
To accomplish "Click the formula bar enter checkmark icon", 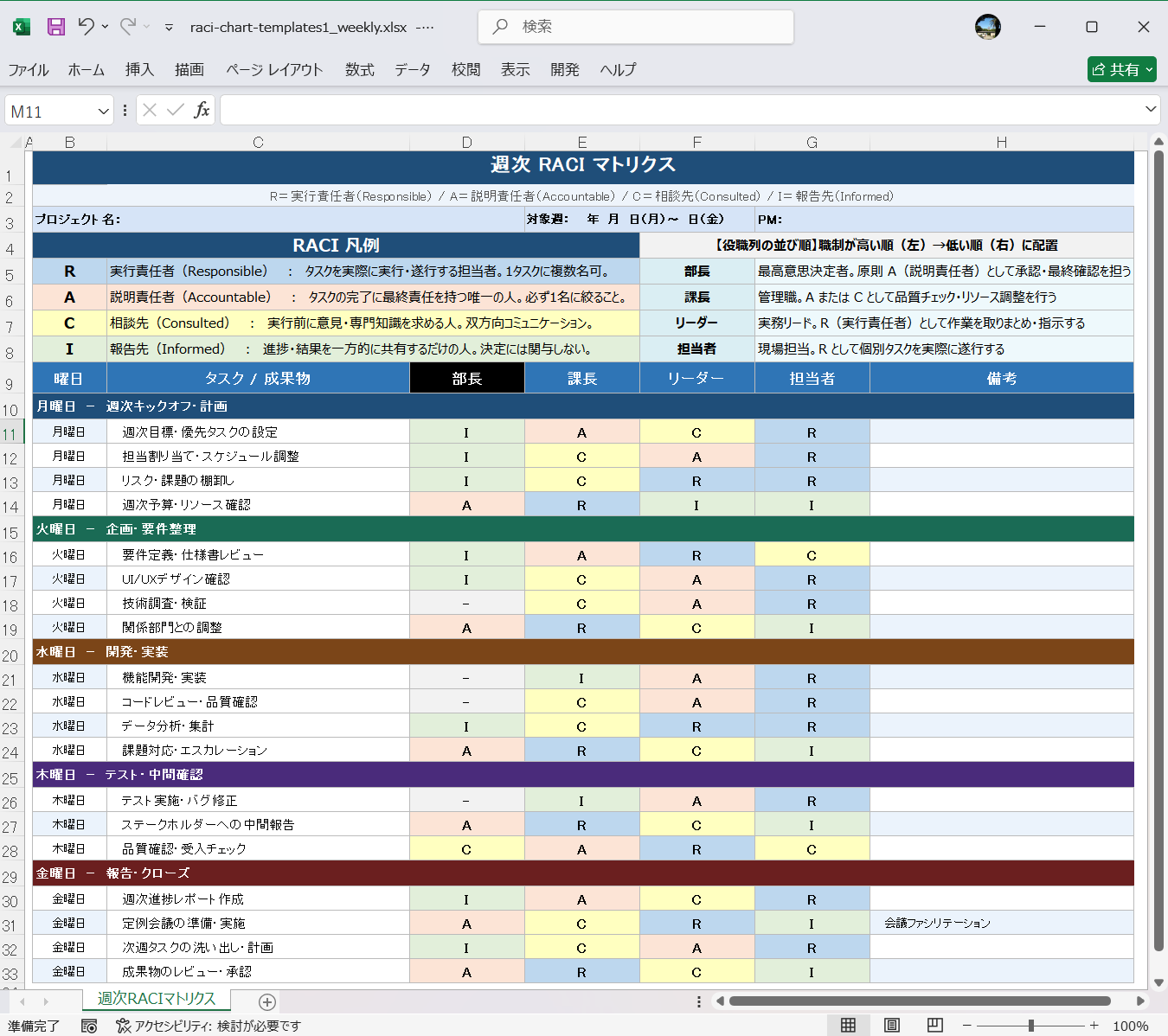I will coord(176,110).
